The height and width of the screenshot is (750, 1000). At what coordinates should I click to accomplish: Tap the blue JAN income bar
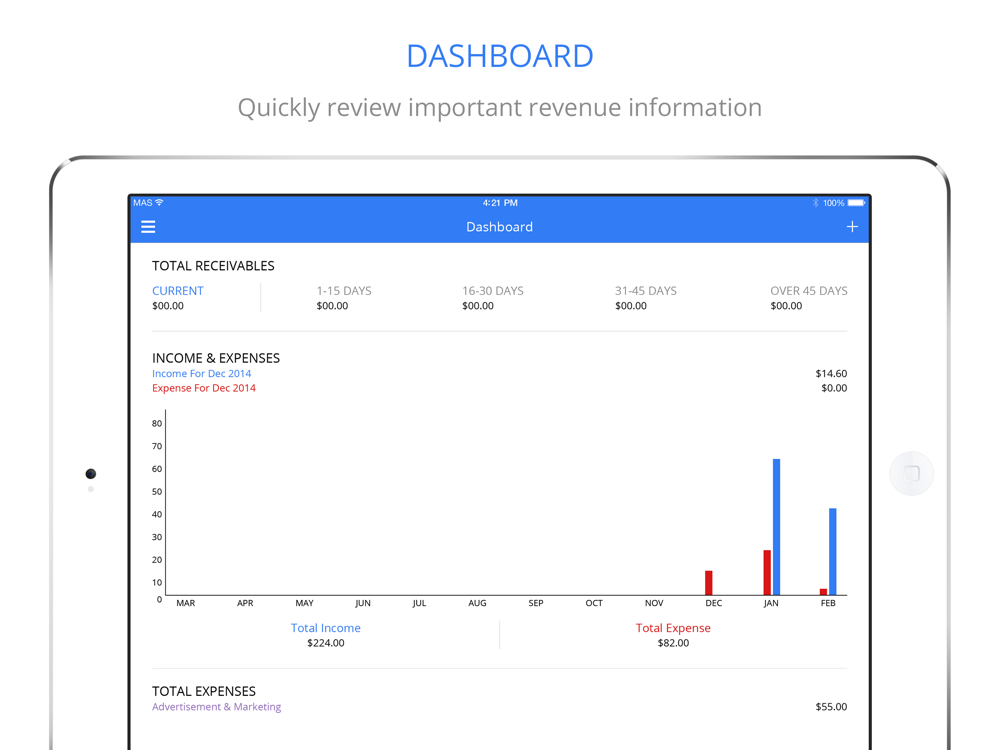click(x=776, y=527)
